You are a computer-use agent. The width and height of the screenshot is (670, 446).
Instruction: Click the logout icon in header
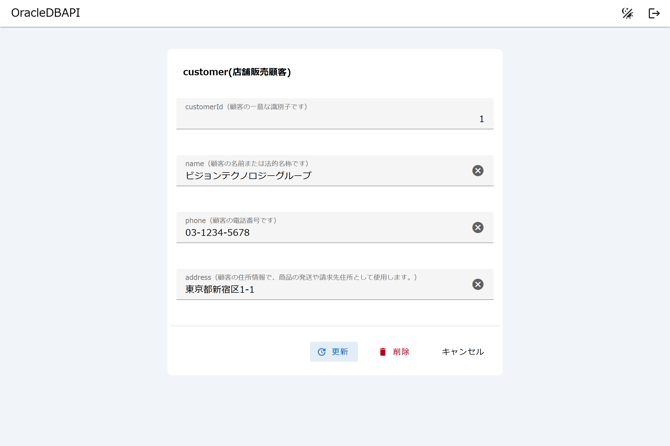(x=654, y=13)
